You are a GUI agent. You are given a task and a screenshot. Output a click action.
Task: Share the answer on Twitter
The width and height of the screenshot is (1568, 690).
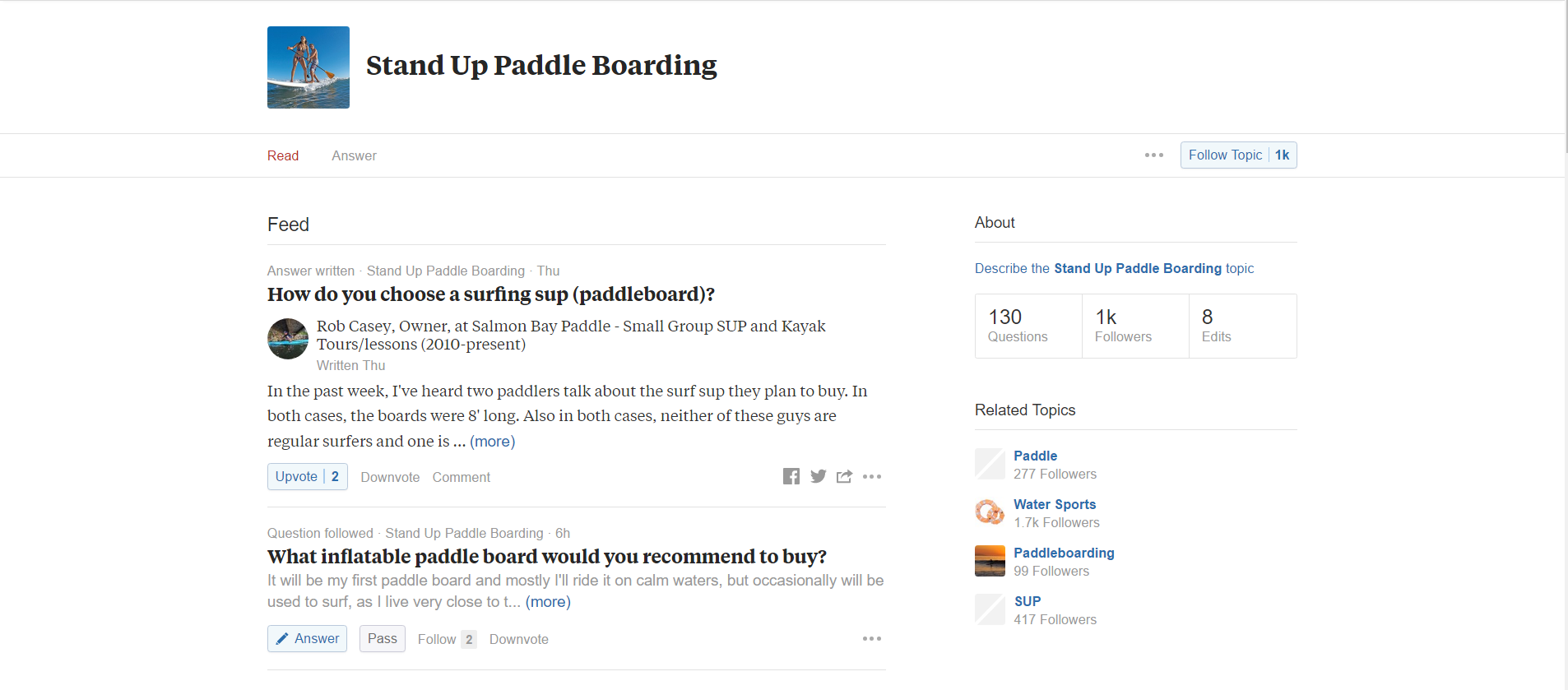tap(818, 476)
